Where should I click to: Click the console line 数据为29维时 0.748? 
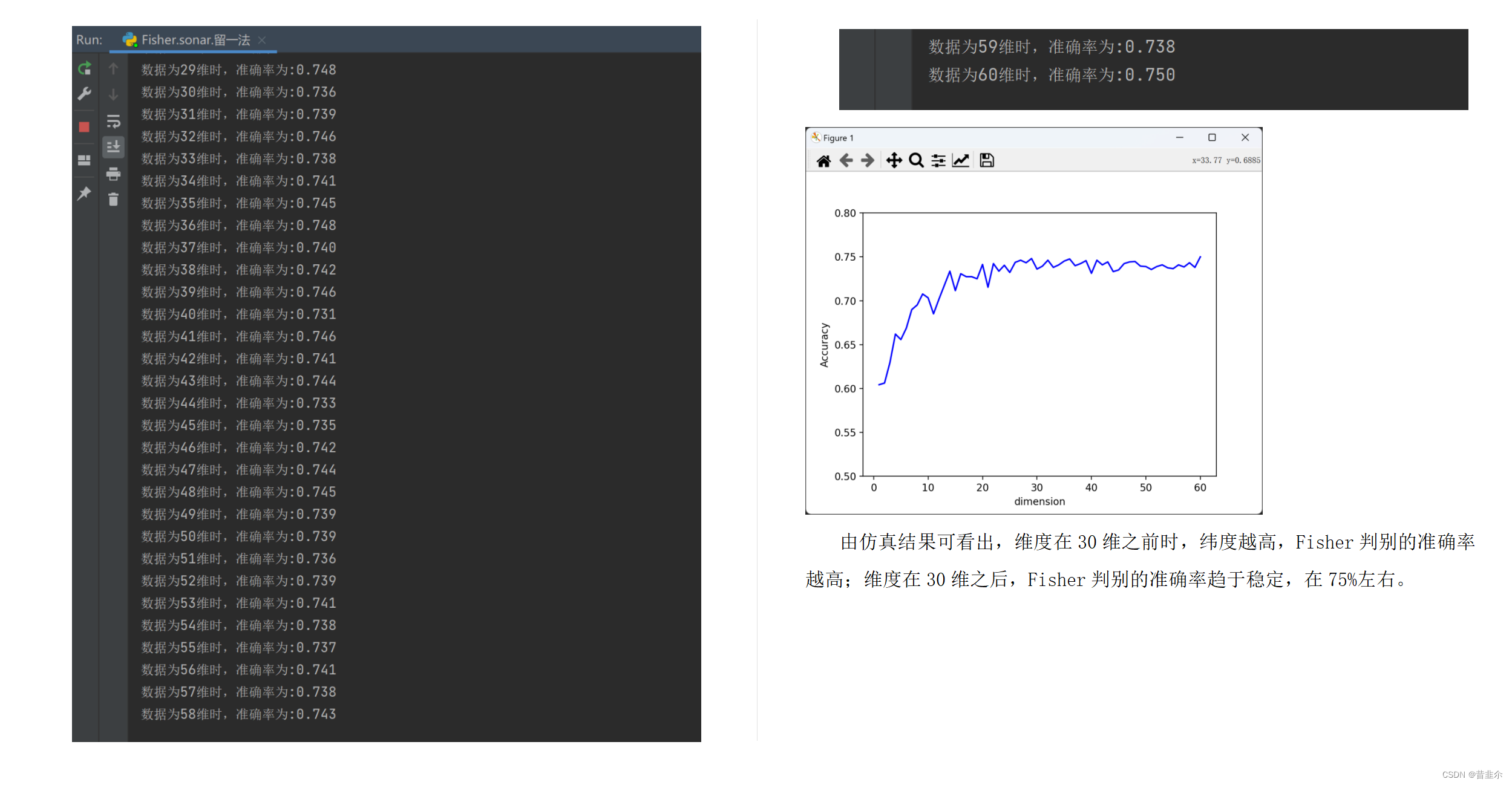[x=238, y=70]
